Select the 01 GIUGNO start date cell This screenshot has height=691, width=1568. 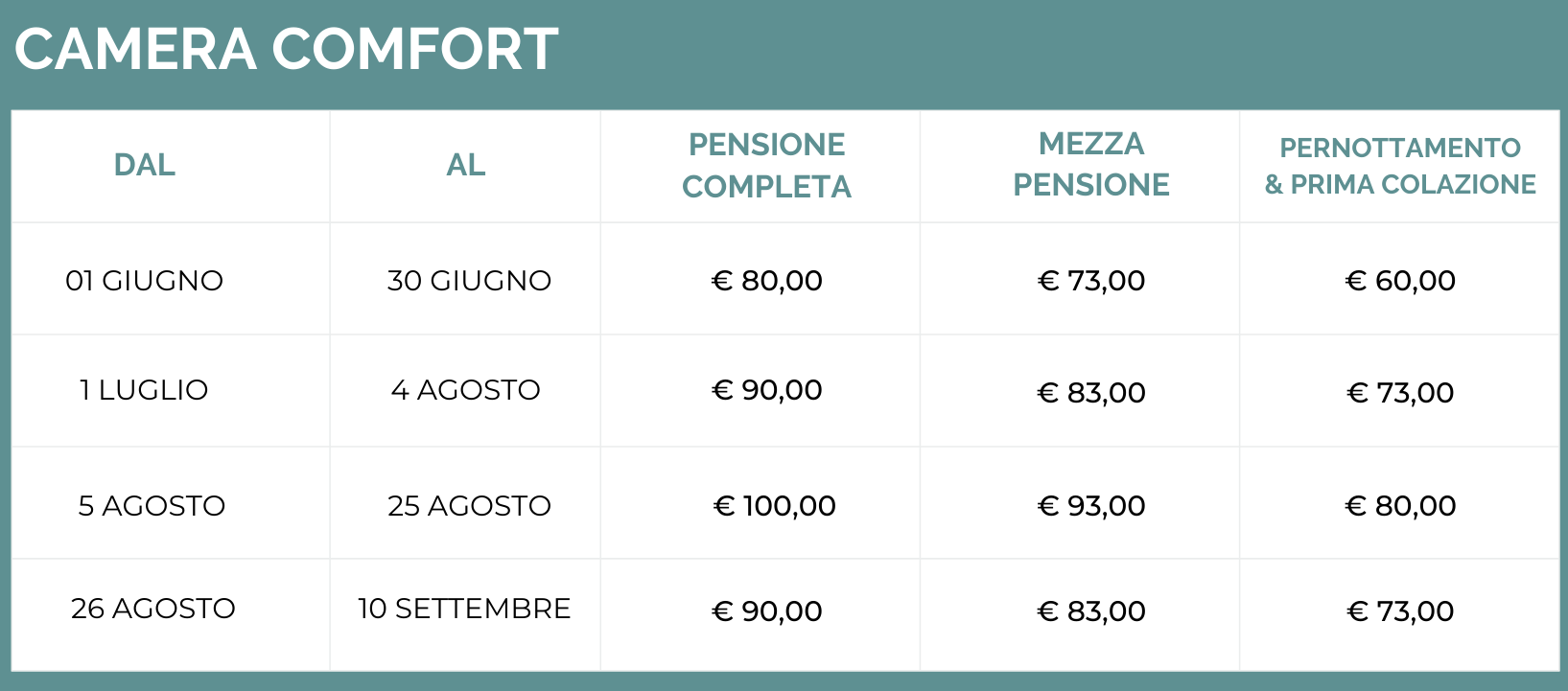(x=145, y=281)
